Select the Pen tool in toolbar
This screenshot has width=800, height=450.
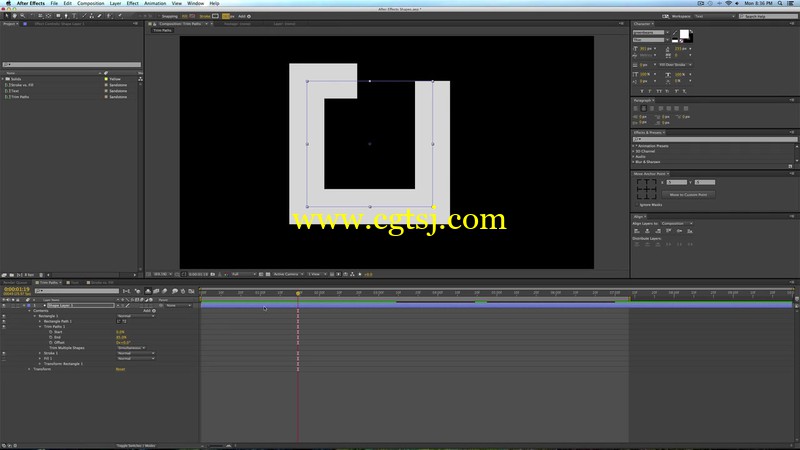[66, 16]
